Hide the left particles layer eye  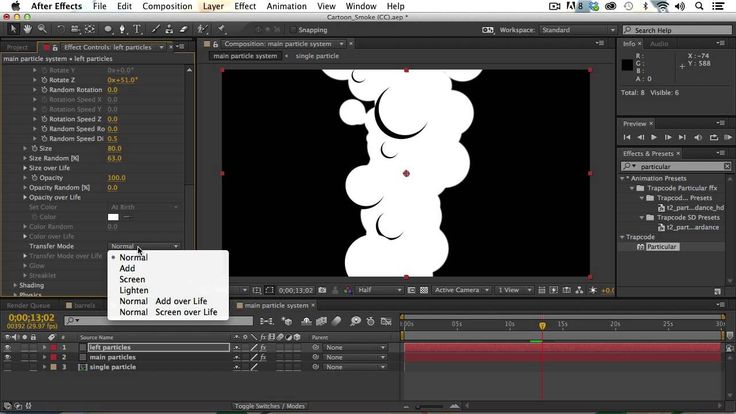(8, 347)
